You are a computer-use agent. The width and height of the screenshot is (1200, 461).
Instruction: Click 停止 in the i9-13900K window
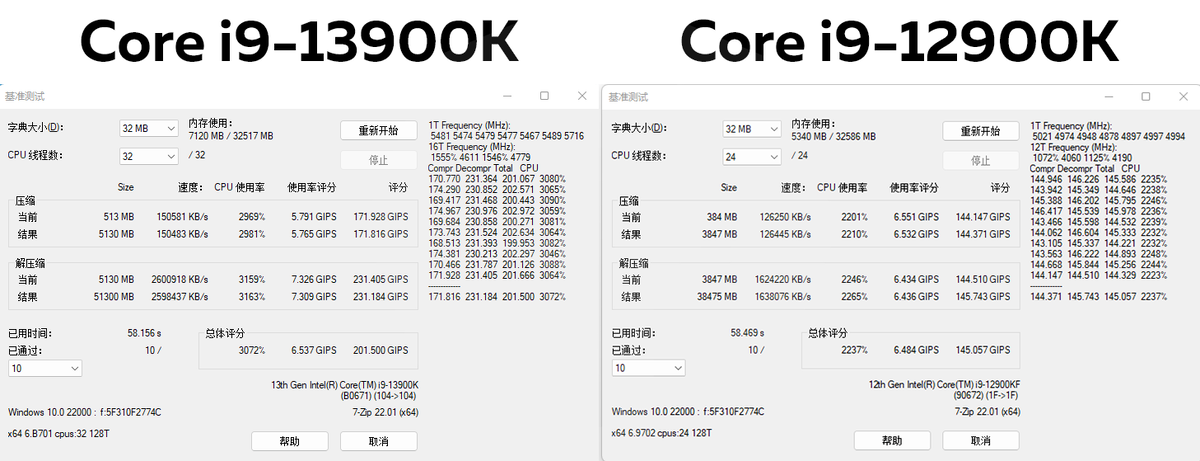(378, 159)
